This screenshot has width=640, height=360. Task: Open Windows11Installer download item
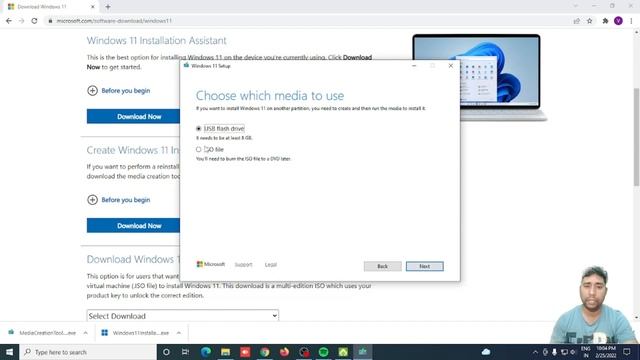pos(136,333)
